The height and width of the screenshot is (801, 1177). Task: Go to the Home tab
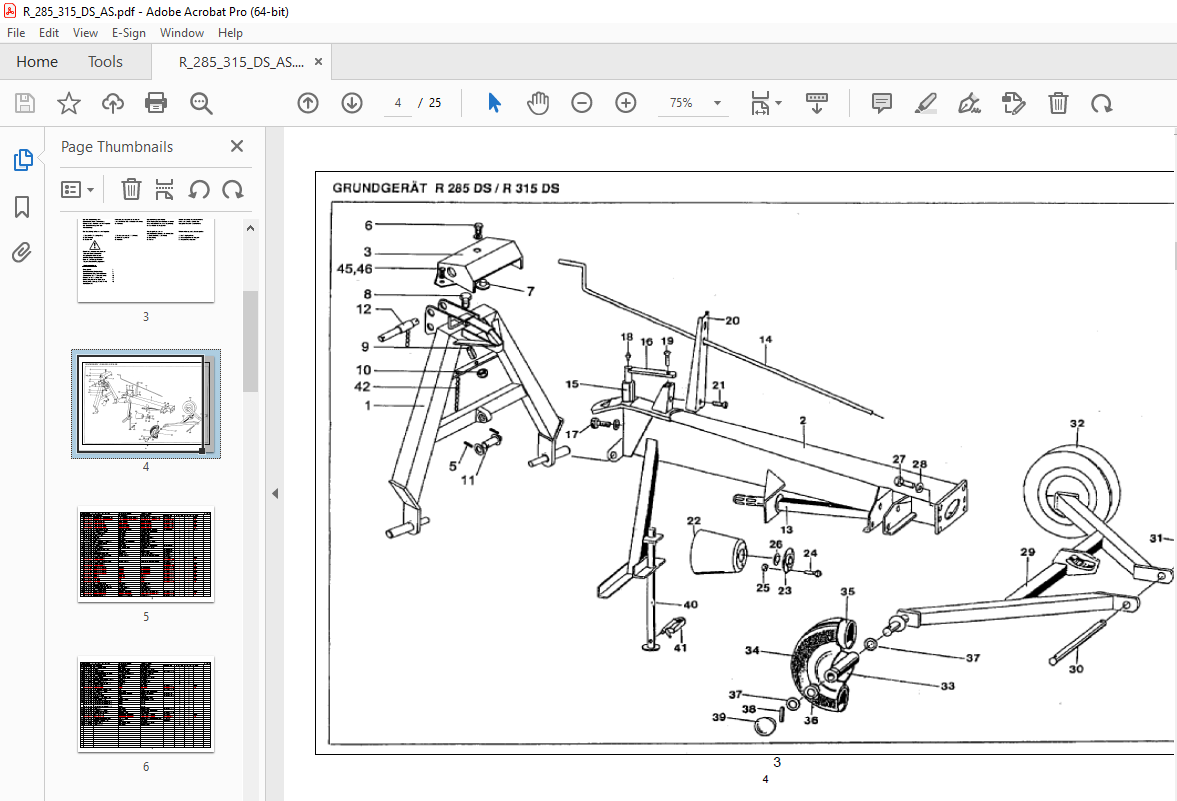coord(37,62)
